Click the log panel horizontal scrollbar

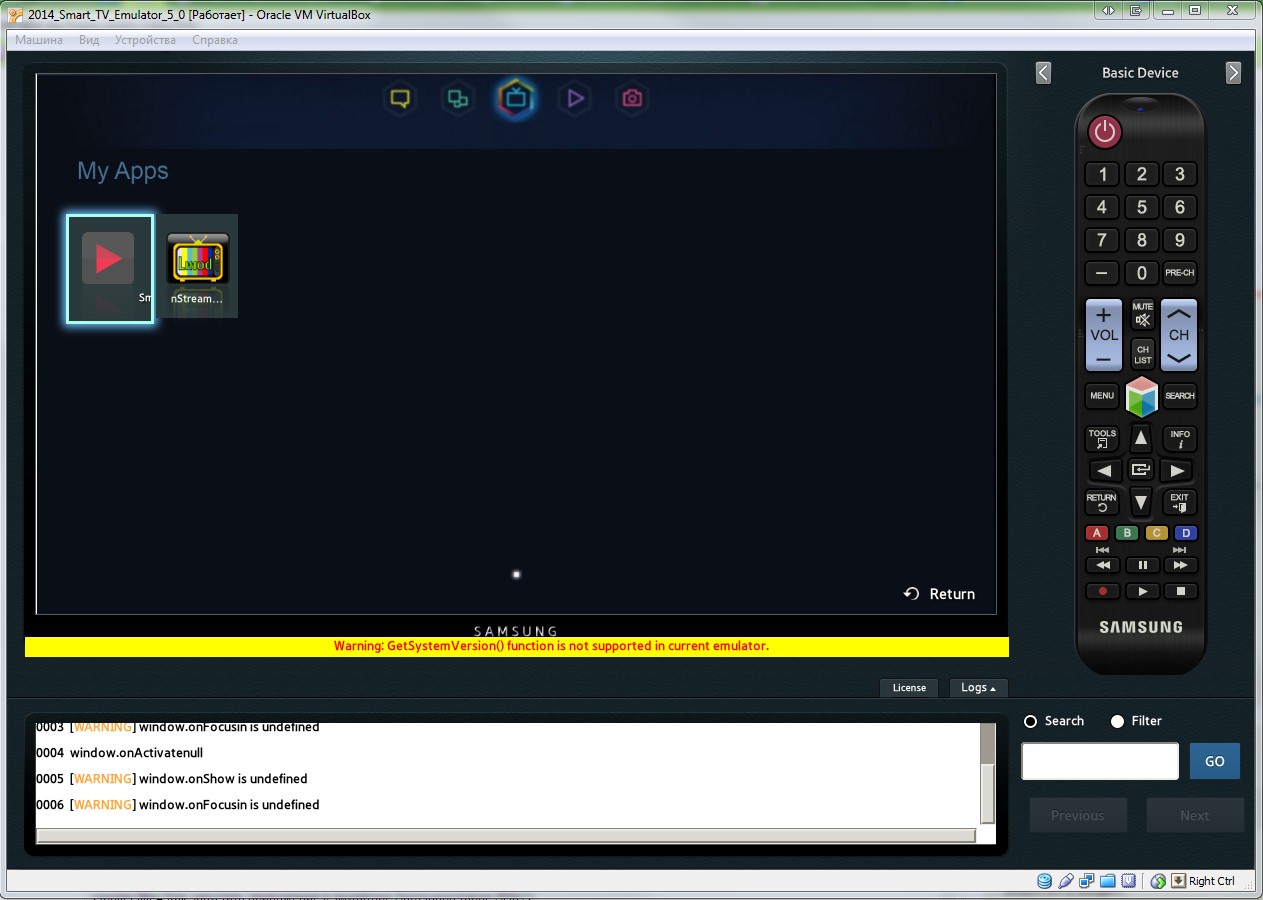506,835
